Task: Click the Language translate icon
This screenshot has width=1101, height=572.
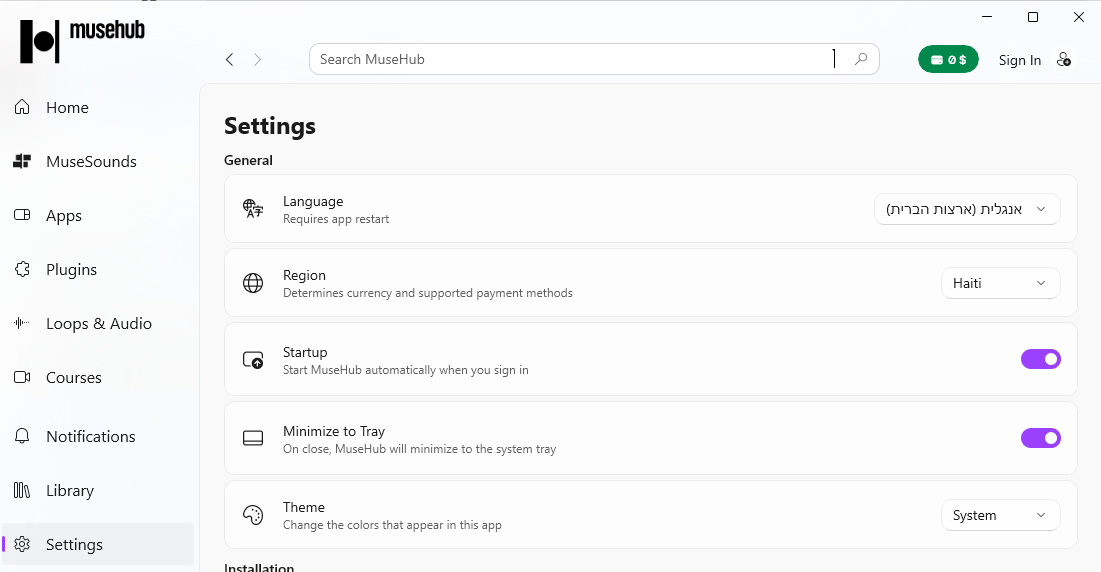Action: (x=253, y=208)
